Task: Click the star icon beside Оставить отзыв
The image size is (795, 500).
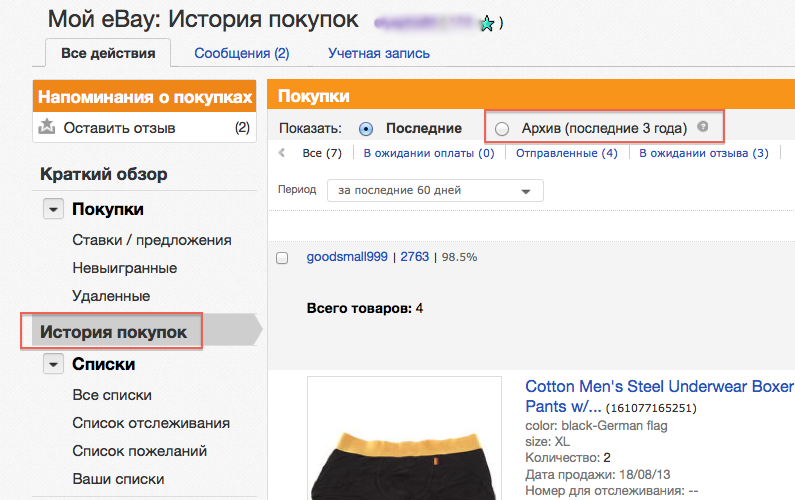Action: pos(47,126)
